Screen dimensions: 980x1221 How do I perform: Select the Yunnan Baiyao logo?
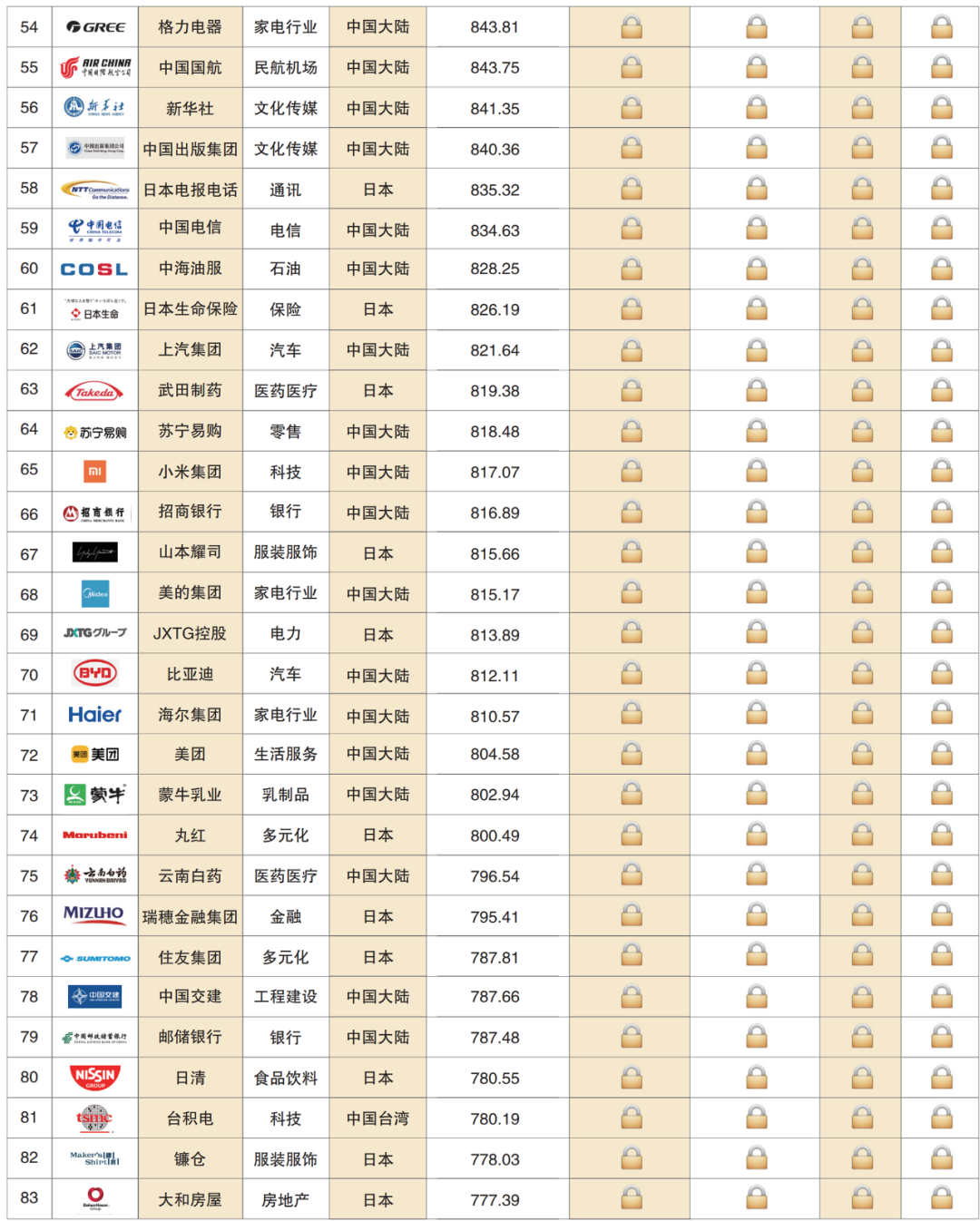pyautogui.click(x=95, y=875)
